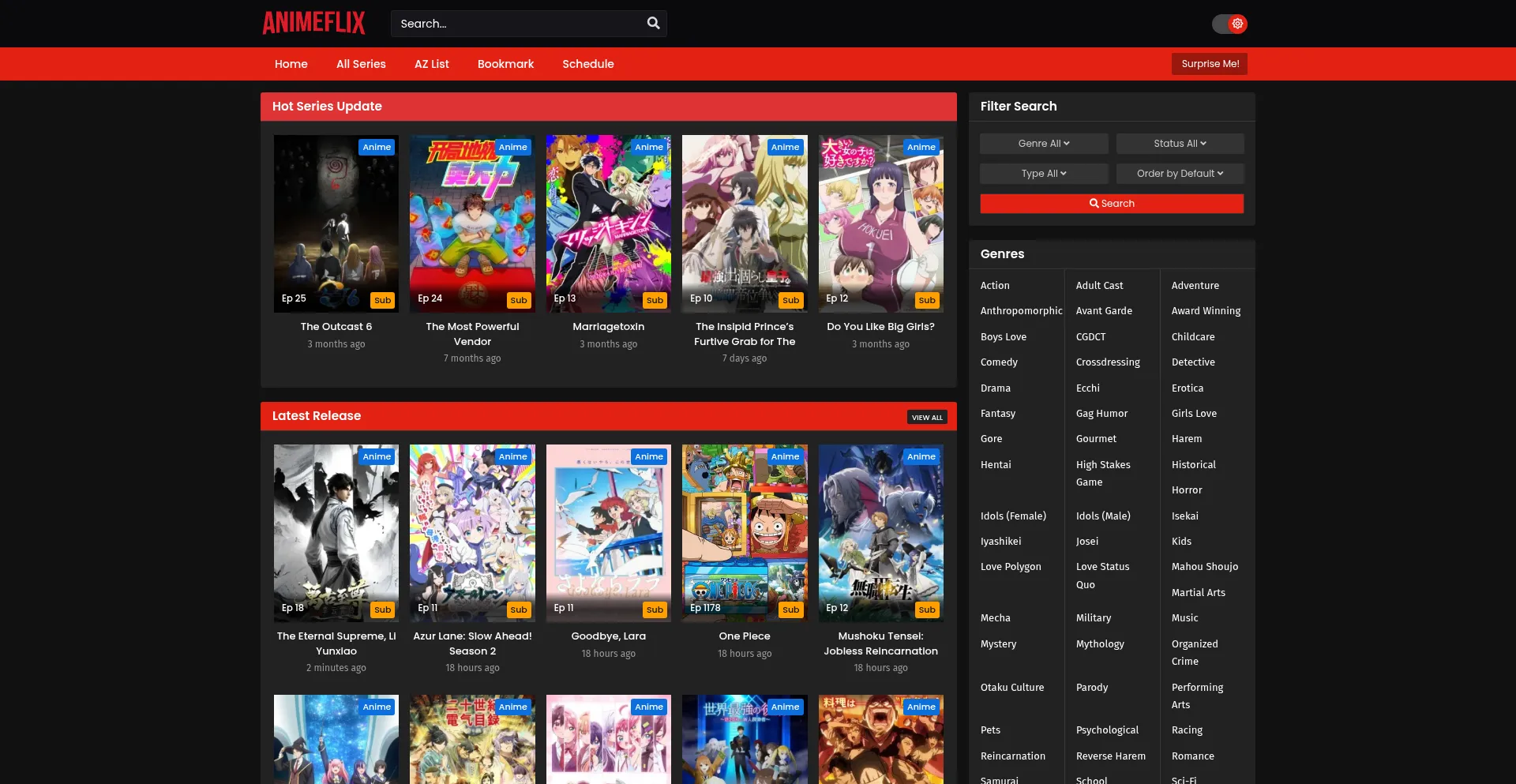The image size is (1516, 784).
Task: Click VIEW ALL in Latest Release
Action: (x=927, y=417)
